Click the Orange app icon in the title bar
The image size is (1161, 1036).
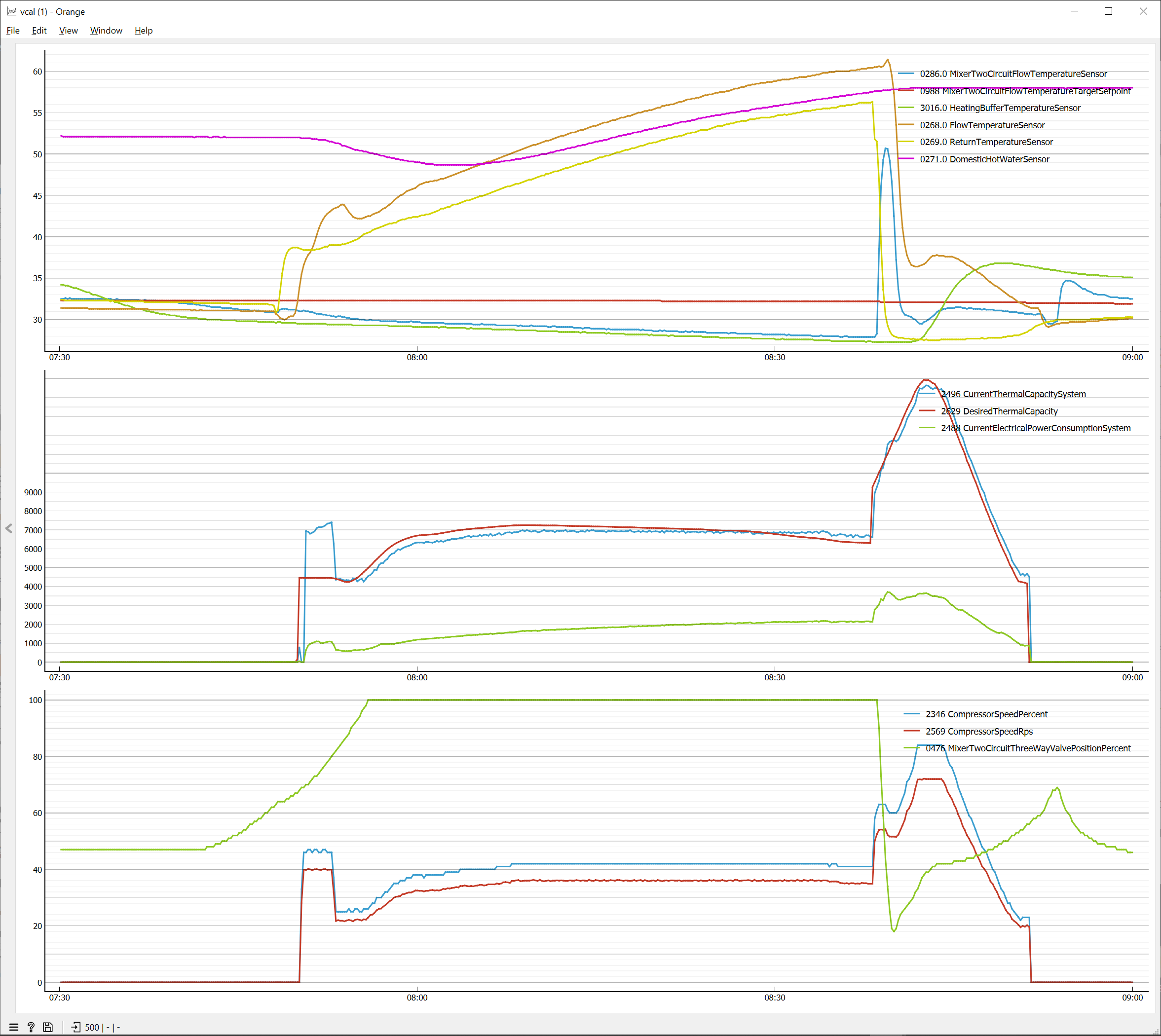pos(11,11)
